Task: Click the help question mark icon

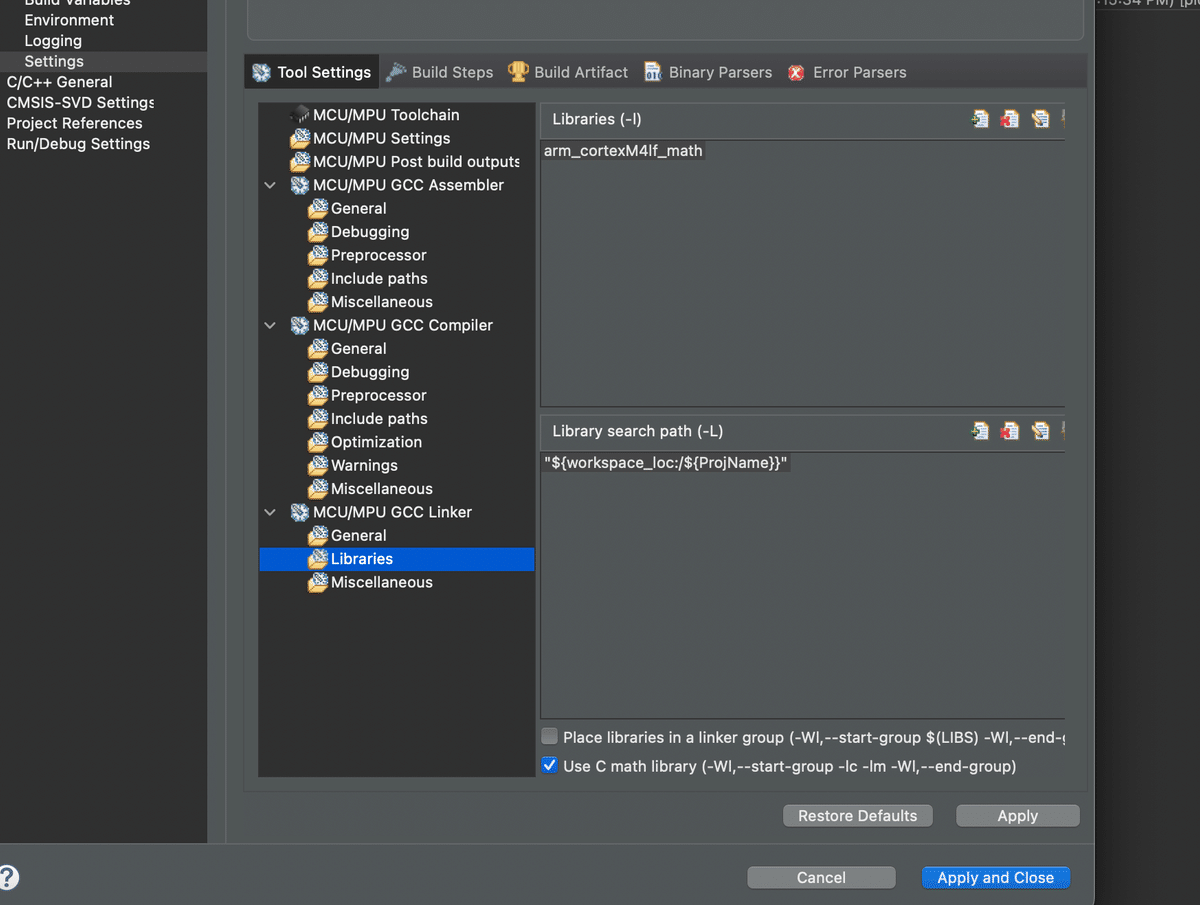Action: coord(10,877)
